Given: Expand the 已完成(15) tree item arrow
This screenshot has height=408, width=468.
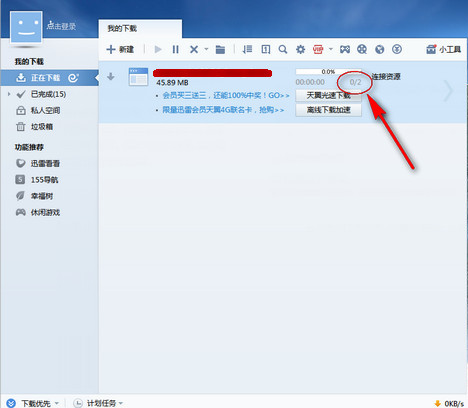Looking at the screenshot, I should (9, 94).
